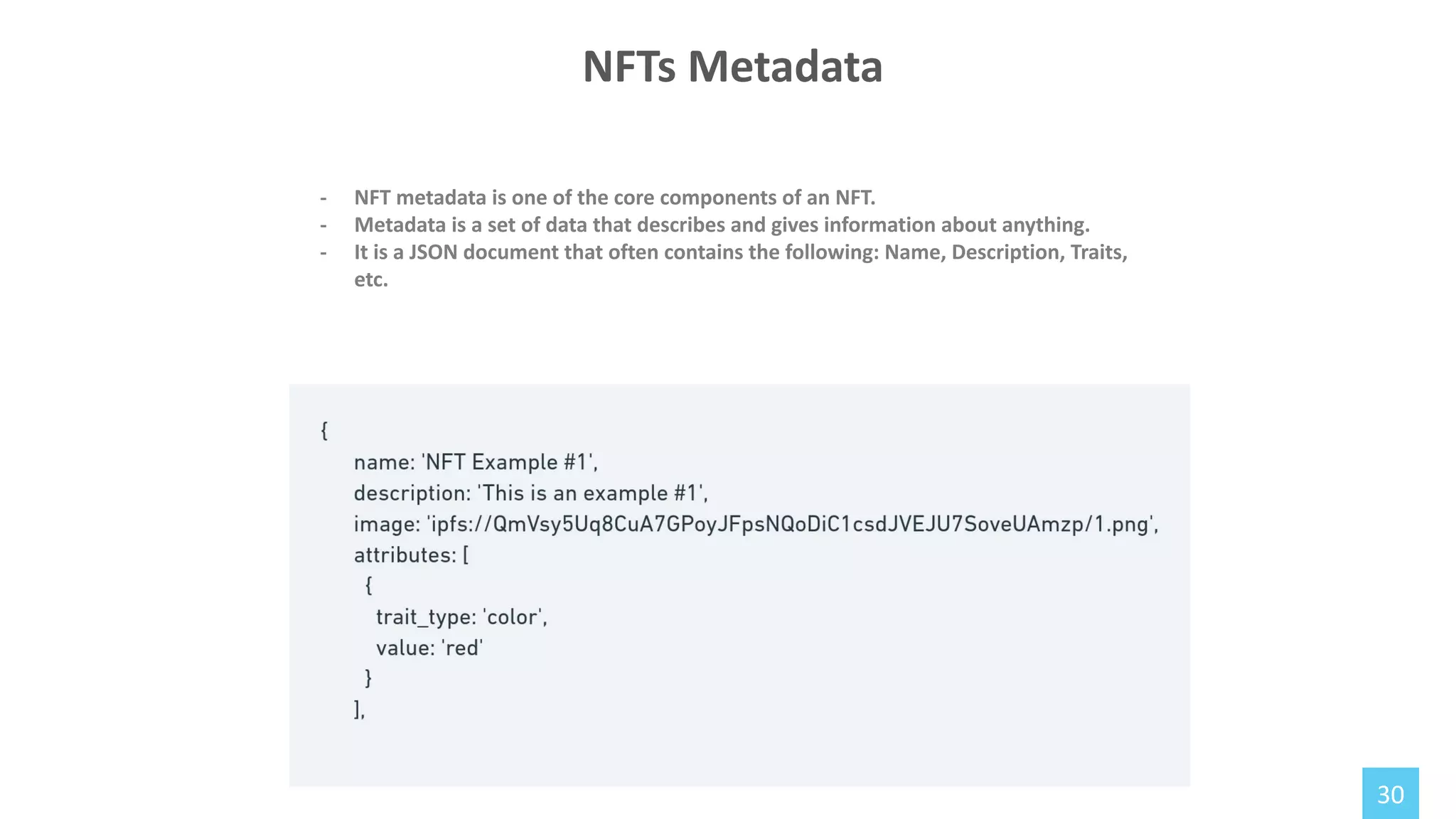
Task: Click the blue slide number 30 box
Action: pos(1390,793)
